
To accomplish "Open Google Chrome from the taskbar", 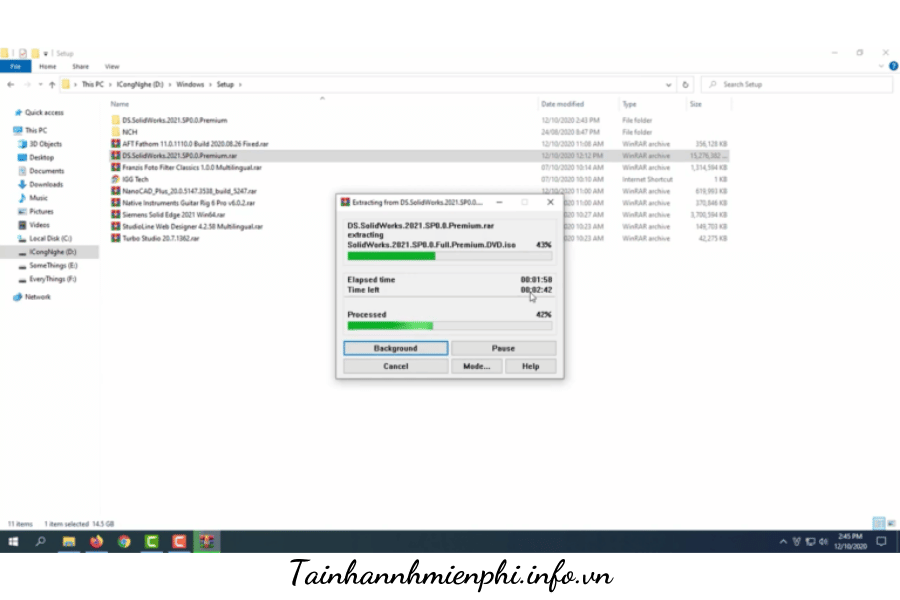I will 124,541.
